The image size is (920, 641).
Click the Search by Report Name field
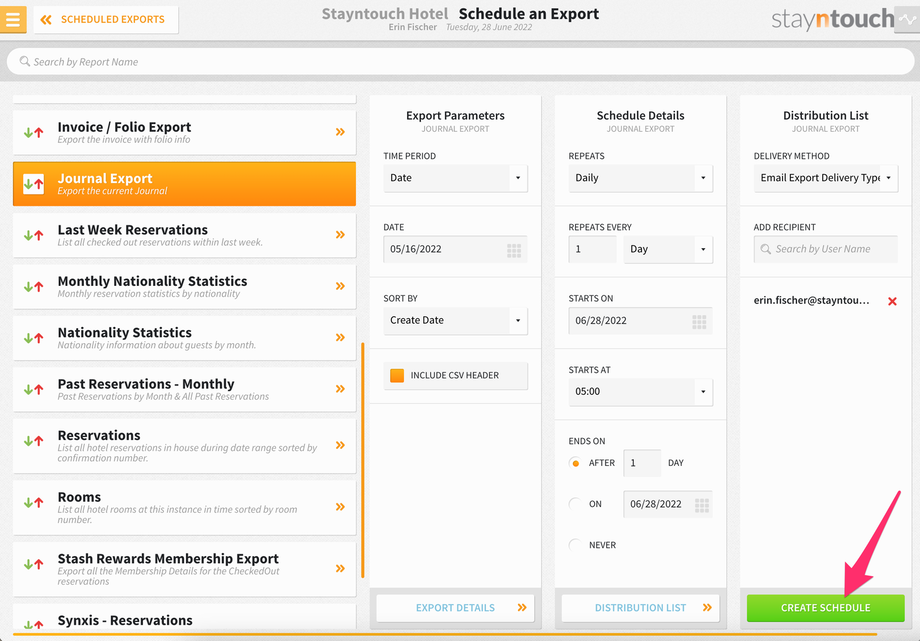click(461, 62)
